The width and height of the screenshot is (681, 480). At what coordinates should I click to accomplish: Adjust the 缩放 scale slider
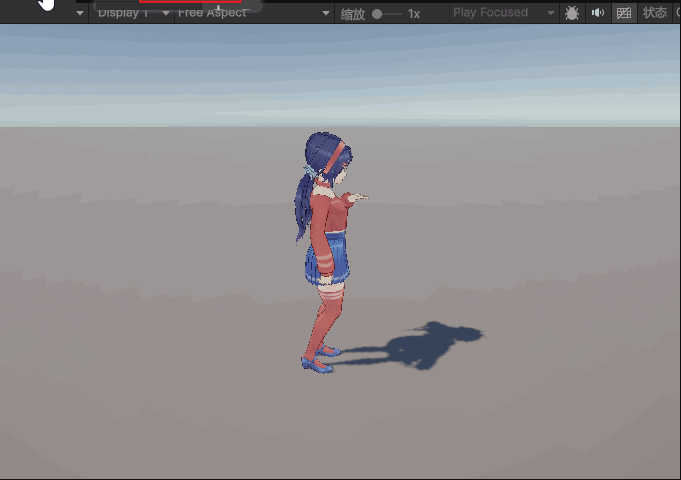[387, 14]
